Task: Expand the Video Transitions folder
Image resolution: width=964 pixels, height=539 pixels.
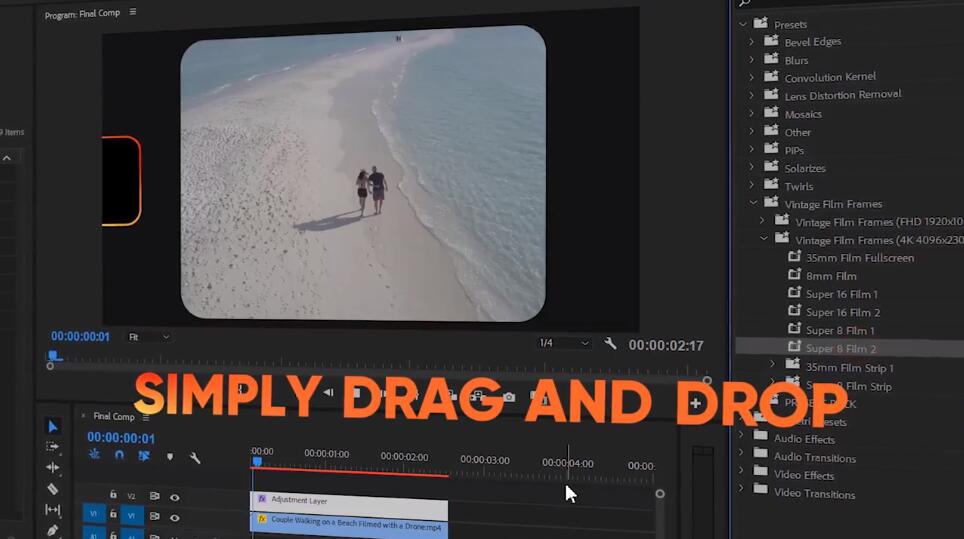Action: click(x=741, y=488)
